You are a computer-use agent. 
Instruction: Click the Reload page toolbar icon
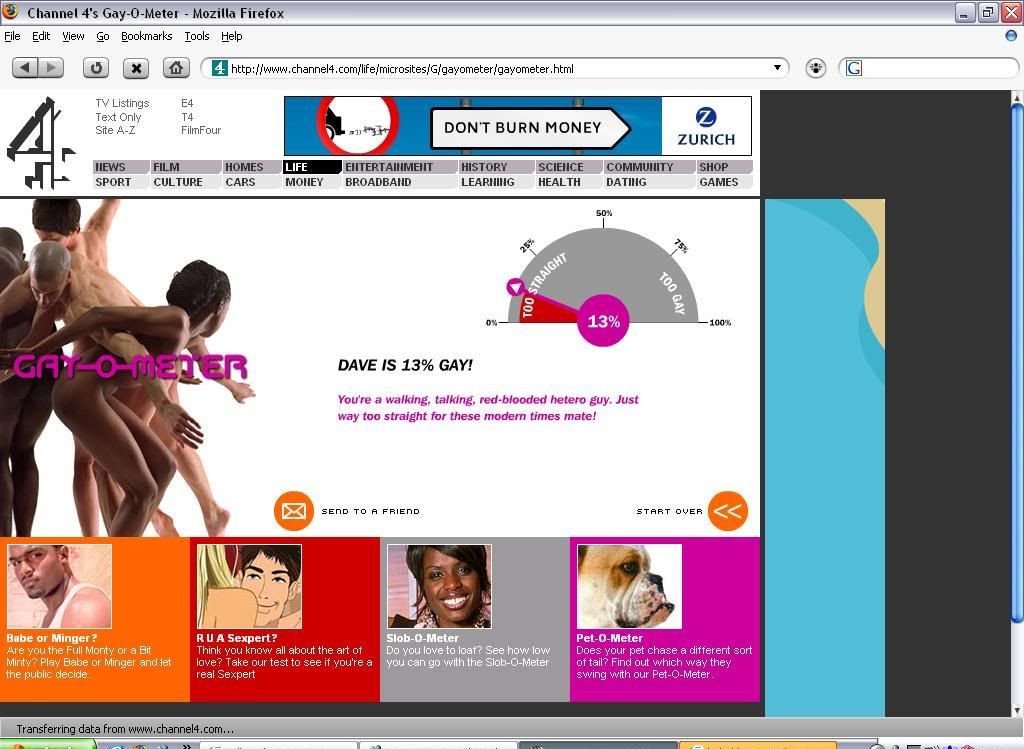tap(96, 68)
